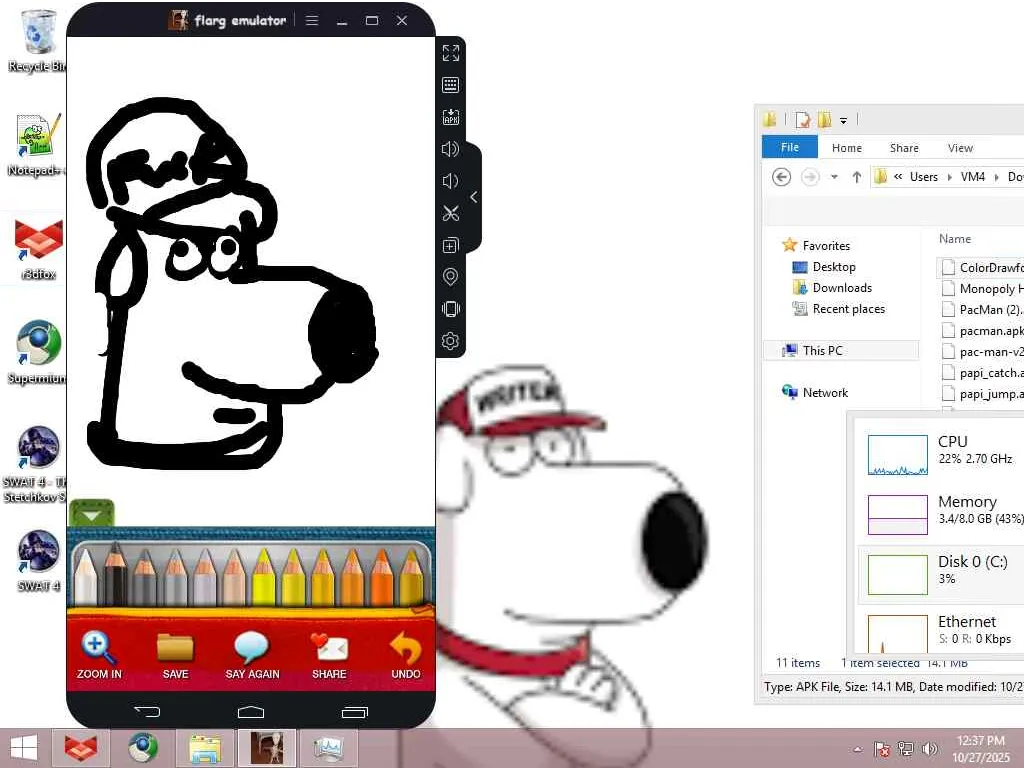1024x768 pixels.
Task: Click VM4 in the Explorer address path
Action: pos(972,177)
